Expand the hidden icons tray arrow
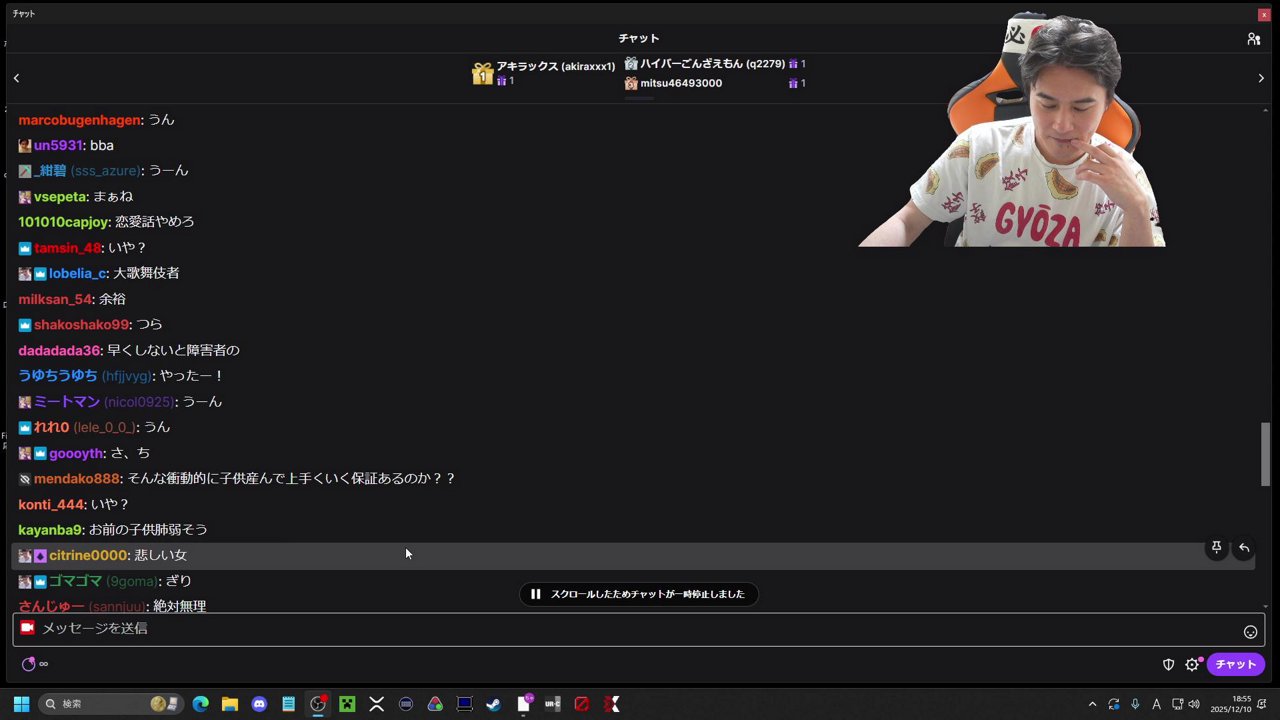The height and width of the screenshot is (720, 1280). pyautogui.click(x=1092, y=703)
